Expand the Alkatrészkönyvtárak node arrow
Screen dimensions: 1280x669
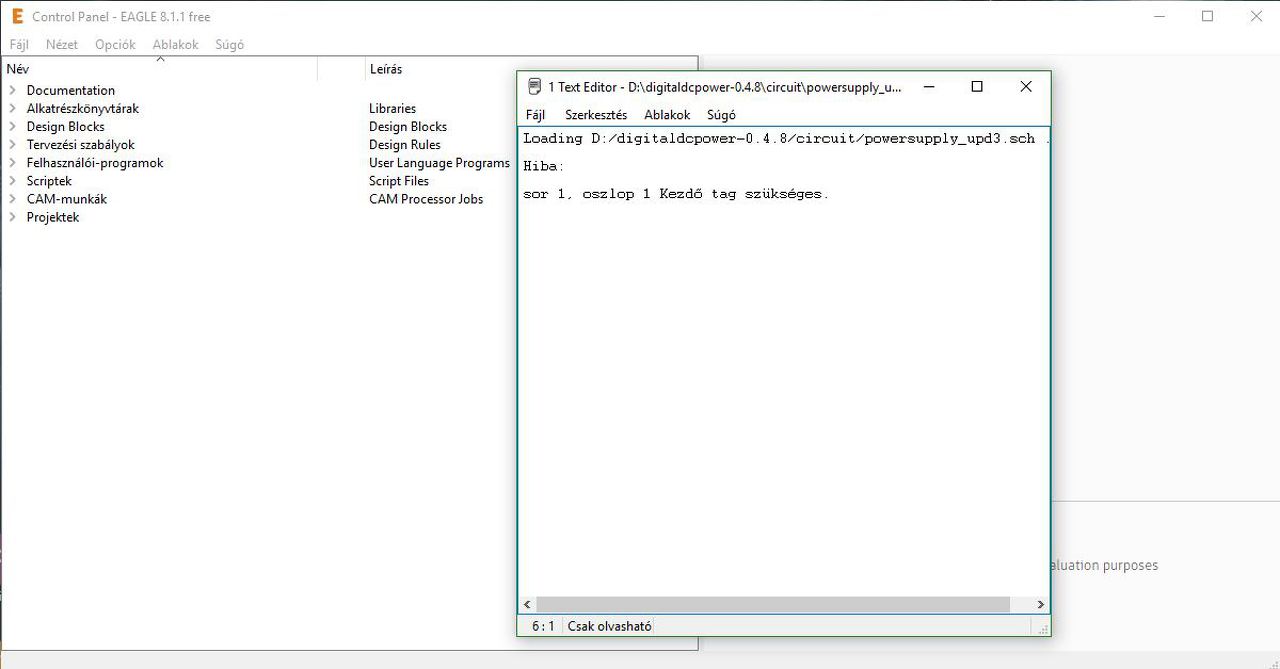click(13, 108)
